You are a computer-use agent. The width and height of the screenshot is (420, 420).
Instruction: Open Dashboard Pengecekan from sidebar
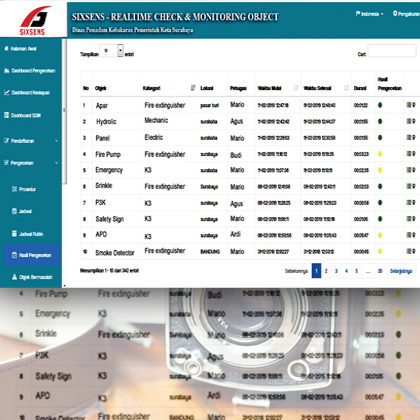[x=30, y=71]
